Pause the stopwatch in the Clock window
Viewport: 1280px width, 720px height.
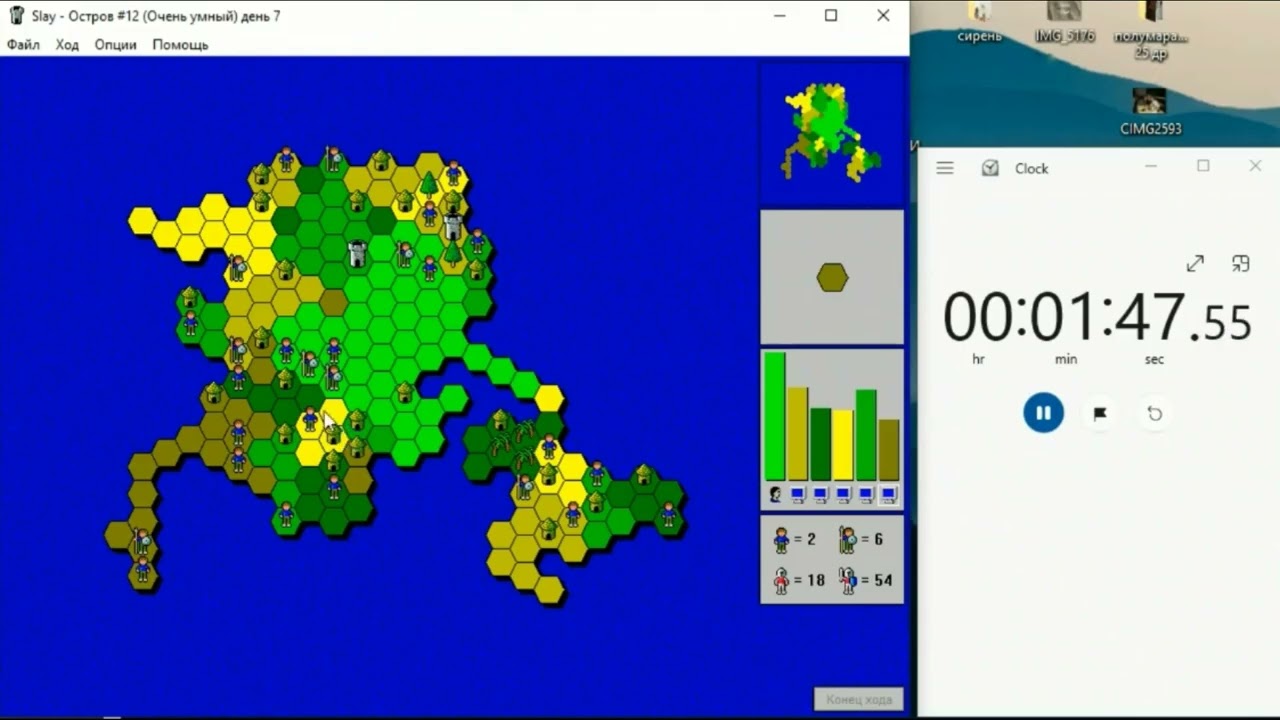[1043, 413]
